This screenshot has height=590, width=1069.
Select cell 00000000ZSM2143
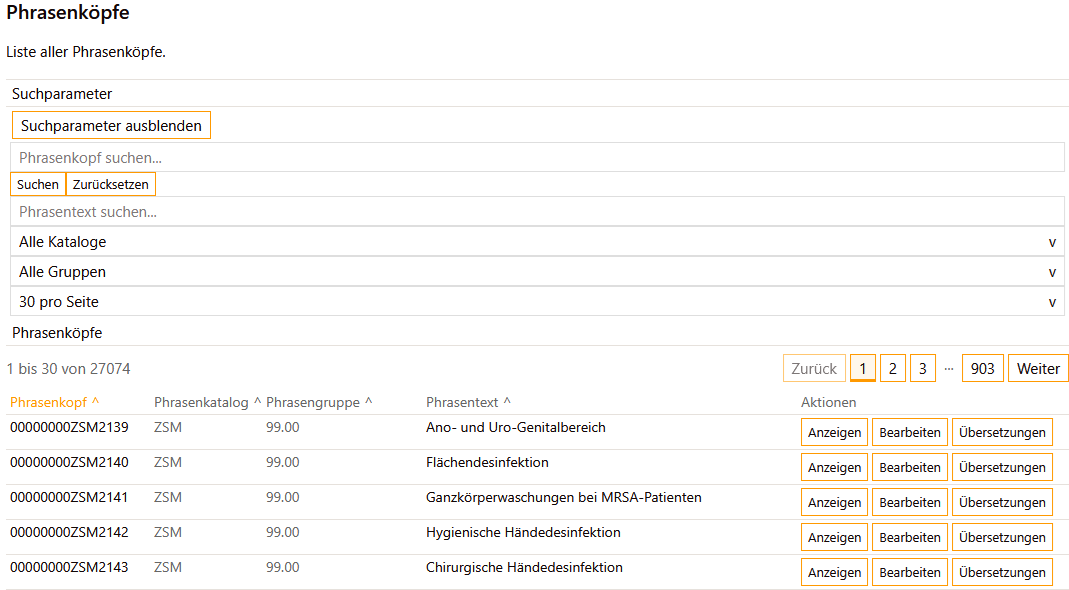click(69, 567)
